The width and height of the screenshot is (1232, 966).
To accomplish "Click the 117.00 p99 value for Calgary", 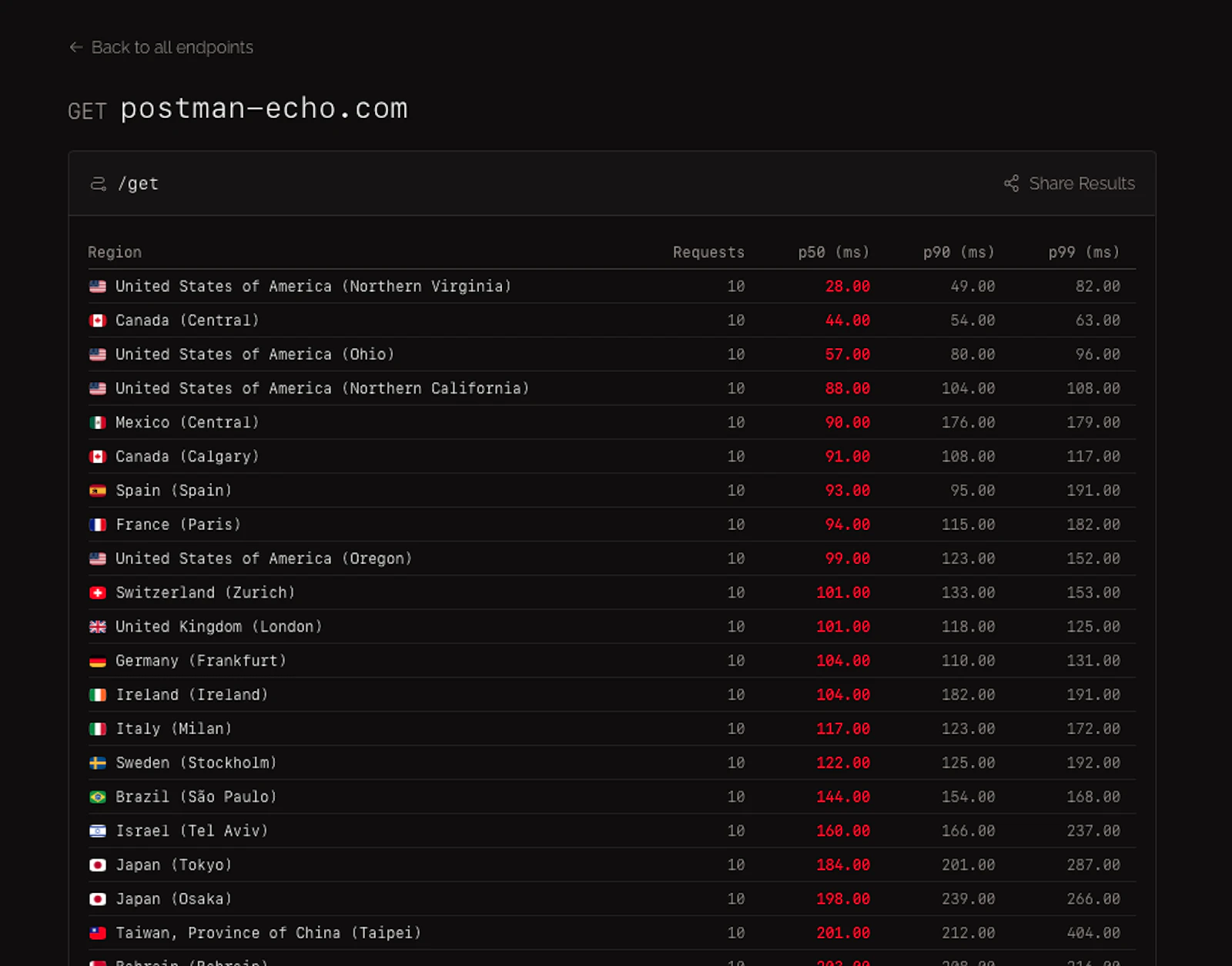I will pyautogui.click(x=1093, y=457).
